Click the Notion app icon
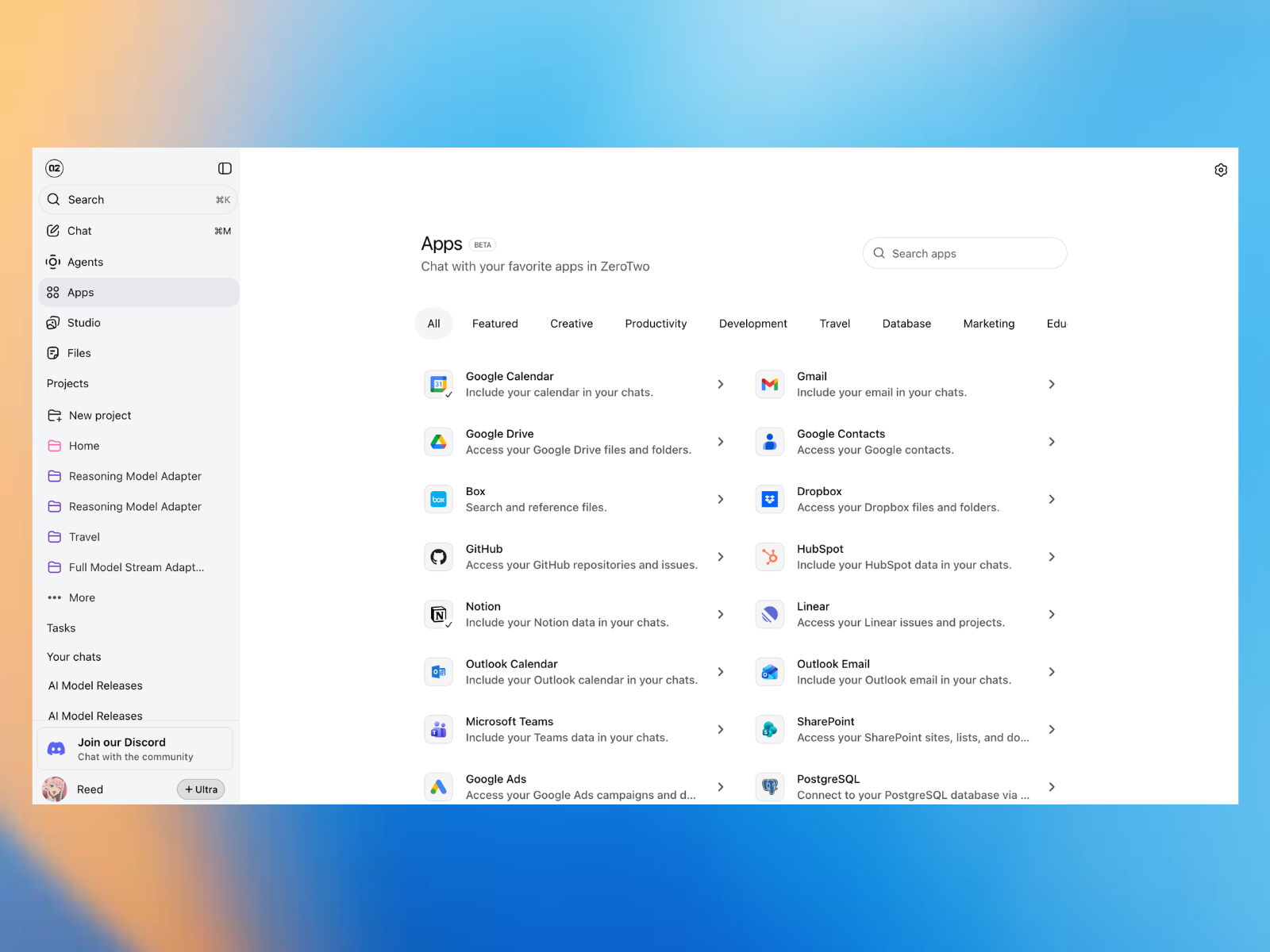Viewport: 1270px width, 952px height. (x=438, y=615)
